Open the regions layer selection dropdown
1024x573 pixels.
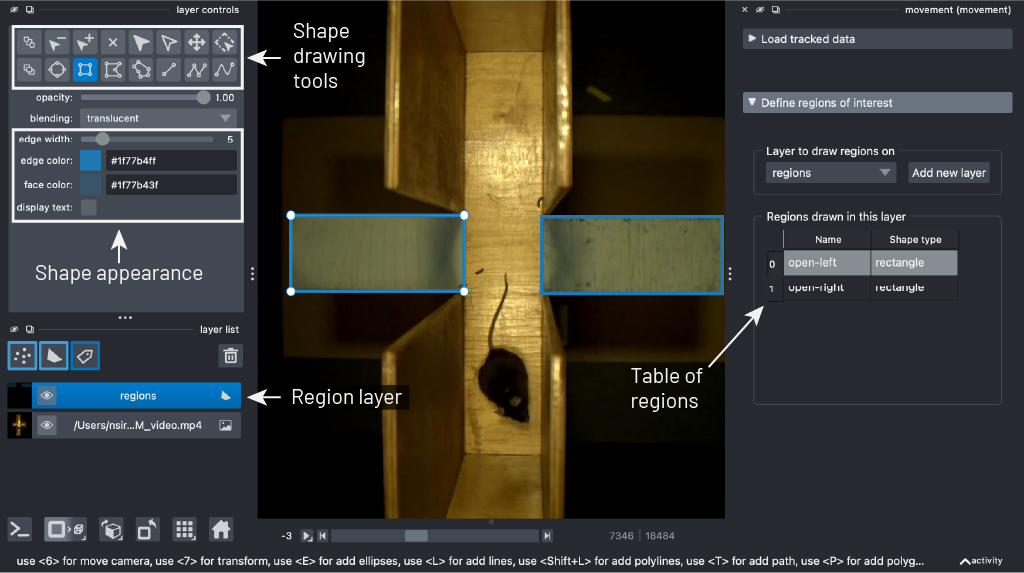[830, 173]
